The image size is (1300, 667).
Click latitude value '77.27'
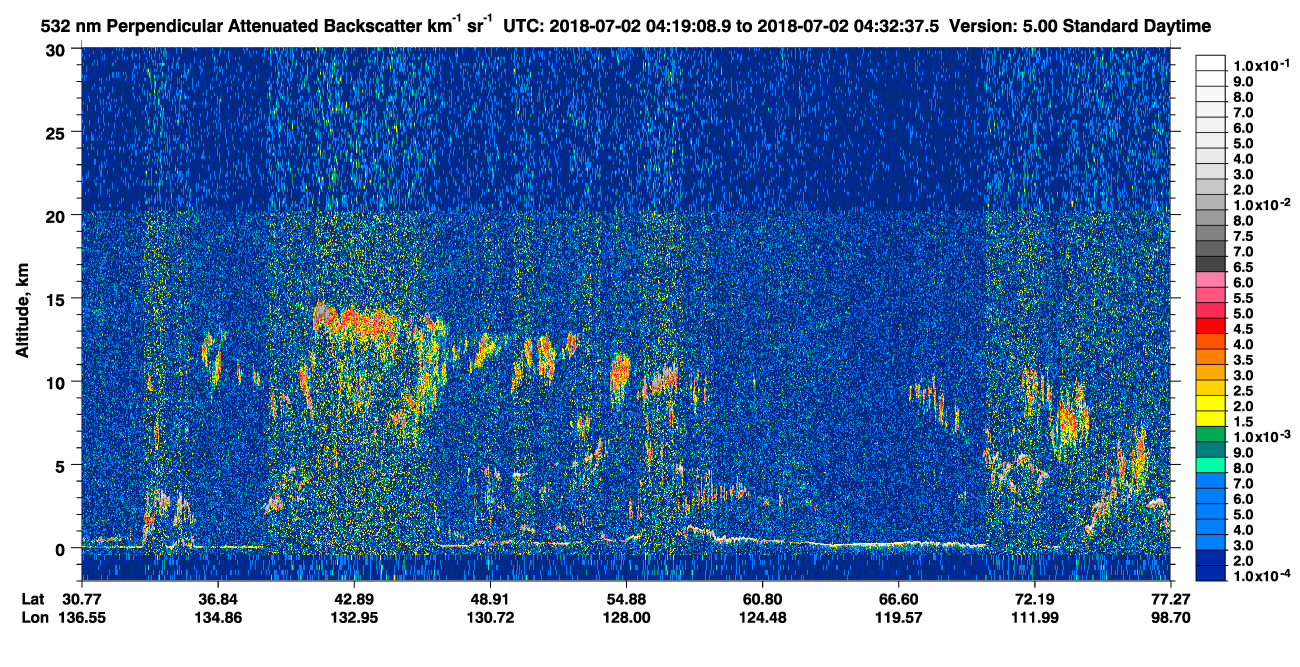coord(1170,599)
